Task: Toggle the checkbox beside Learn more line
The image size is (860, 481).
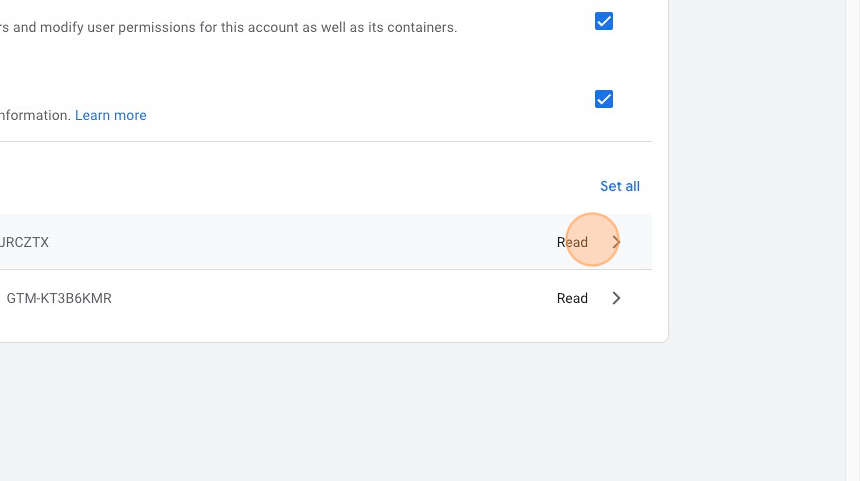Action: click(604, 99)
